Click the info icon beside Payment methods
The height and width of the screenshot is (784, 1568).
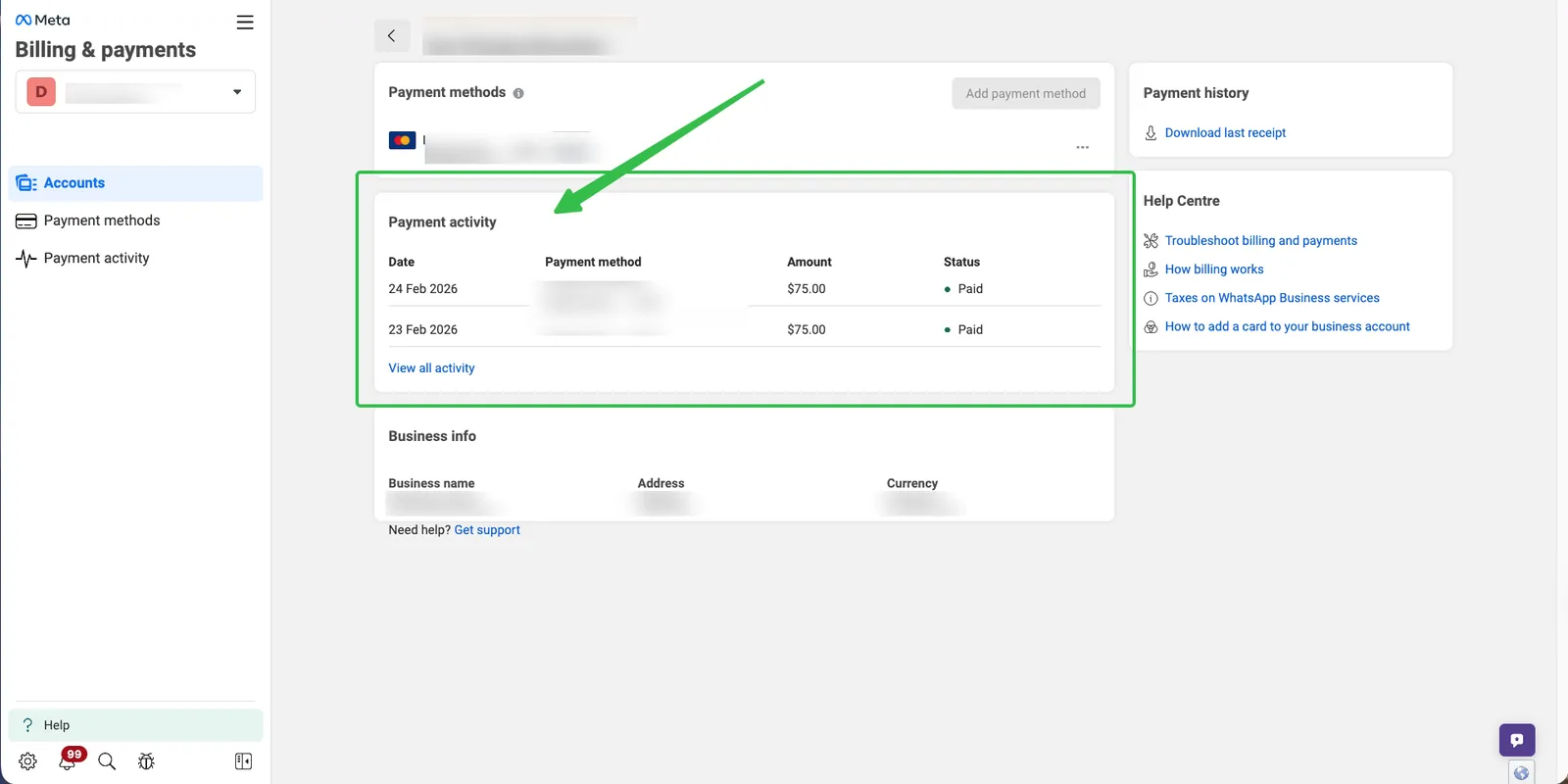(518, 93)
